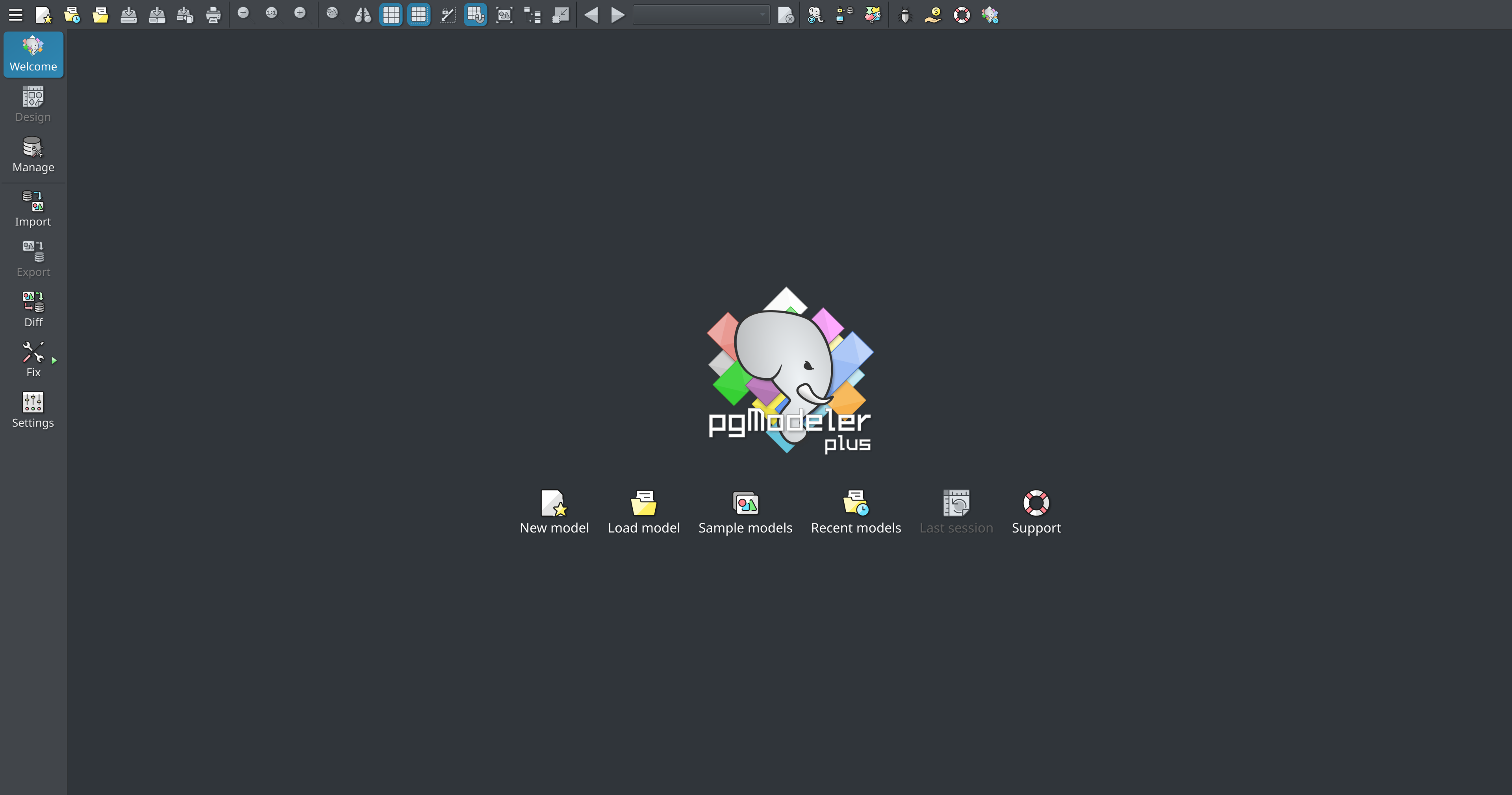Open the print dialog
Viewport: 1512px width, 795px height.
[213, 15]
